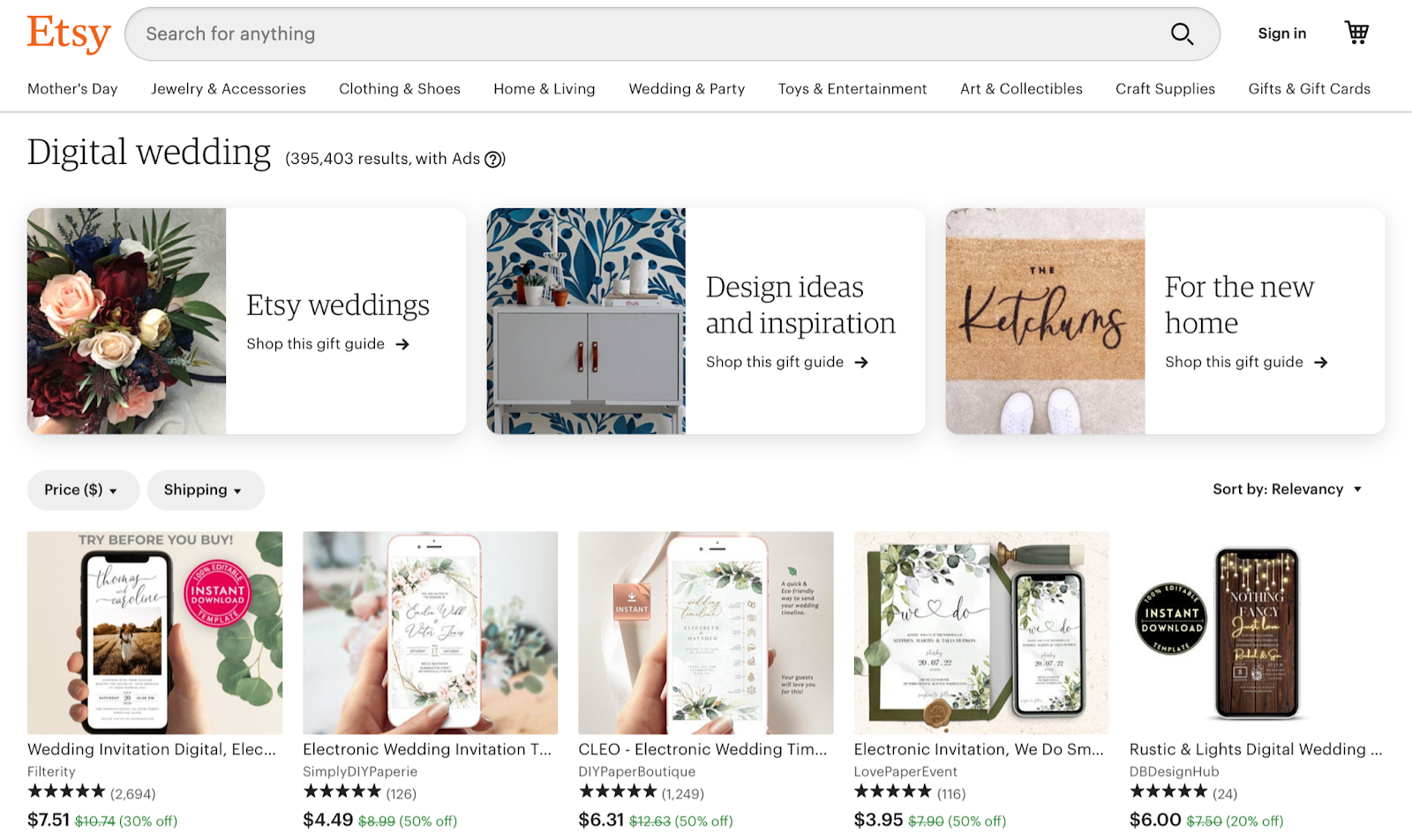Click the $7.51 price

coord(49,820)
